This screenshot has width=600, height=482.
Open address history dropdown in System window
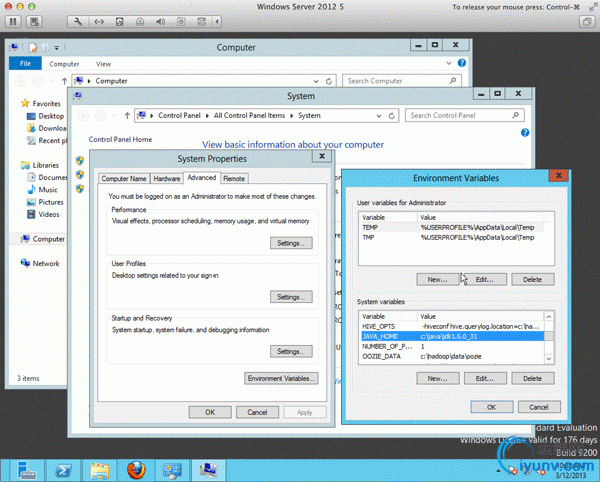(x=379, y=116)
